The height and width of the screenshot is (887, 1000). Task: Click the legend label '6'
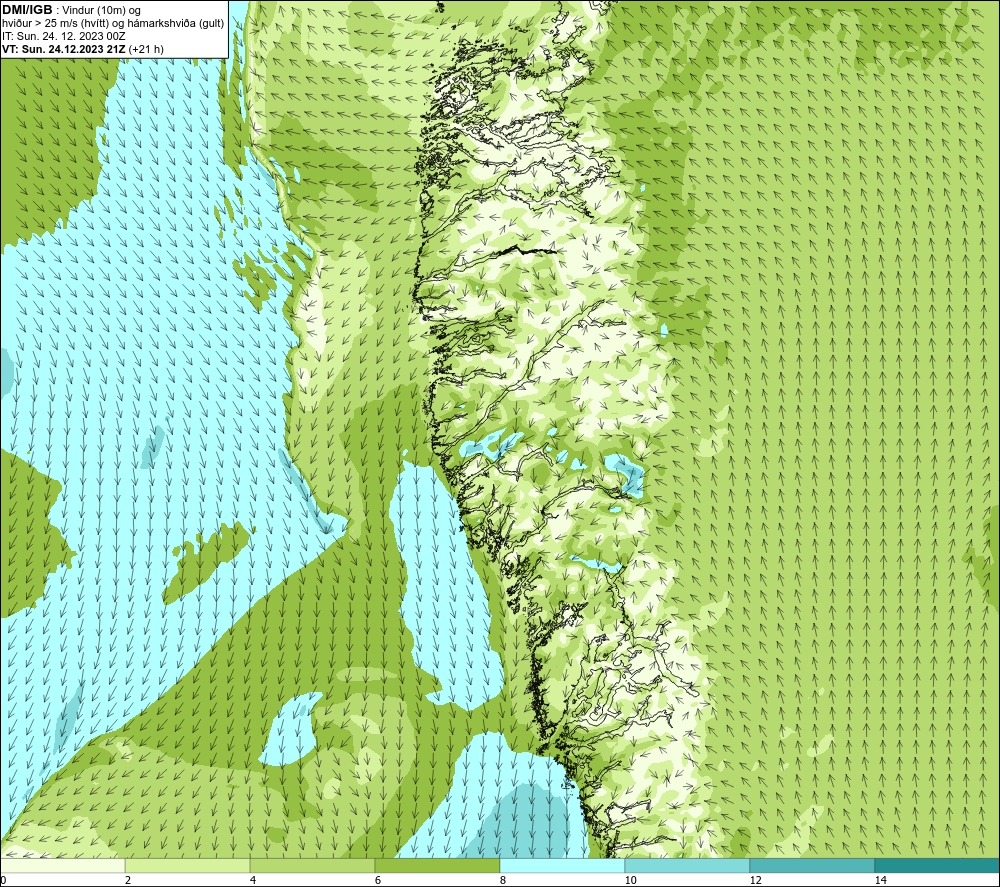point(378,880)
